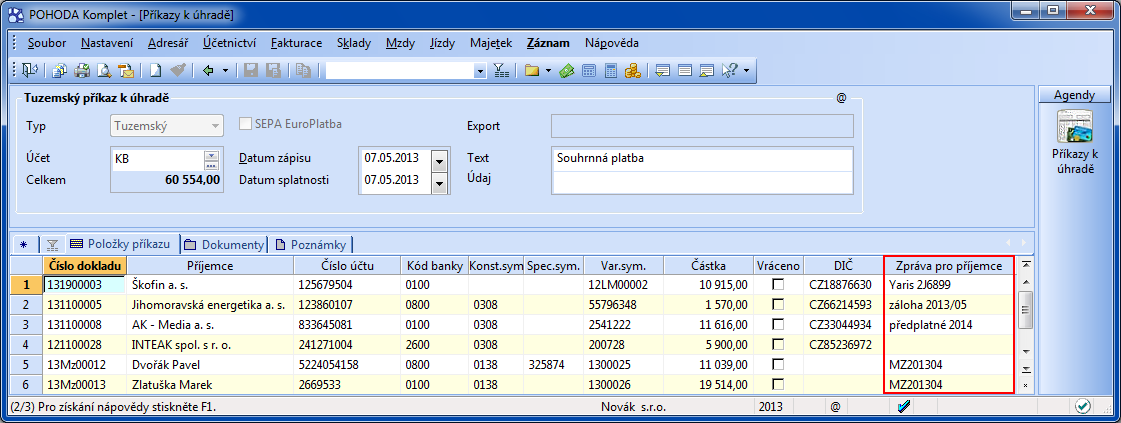Click the context help cursor question icon
Image resolution: width=1121 pixels, height=423 pixels.
click(729, 70)
